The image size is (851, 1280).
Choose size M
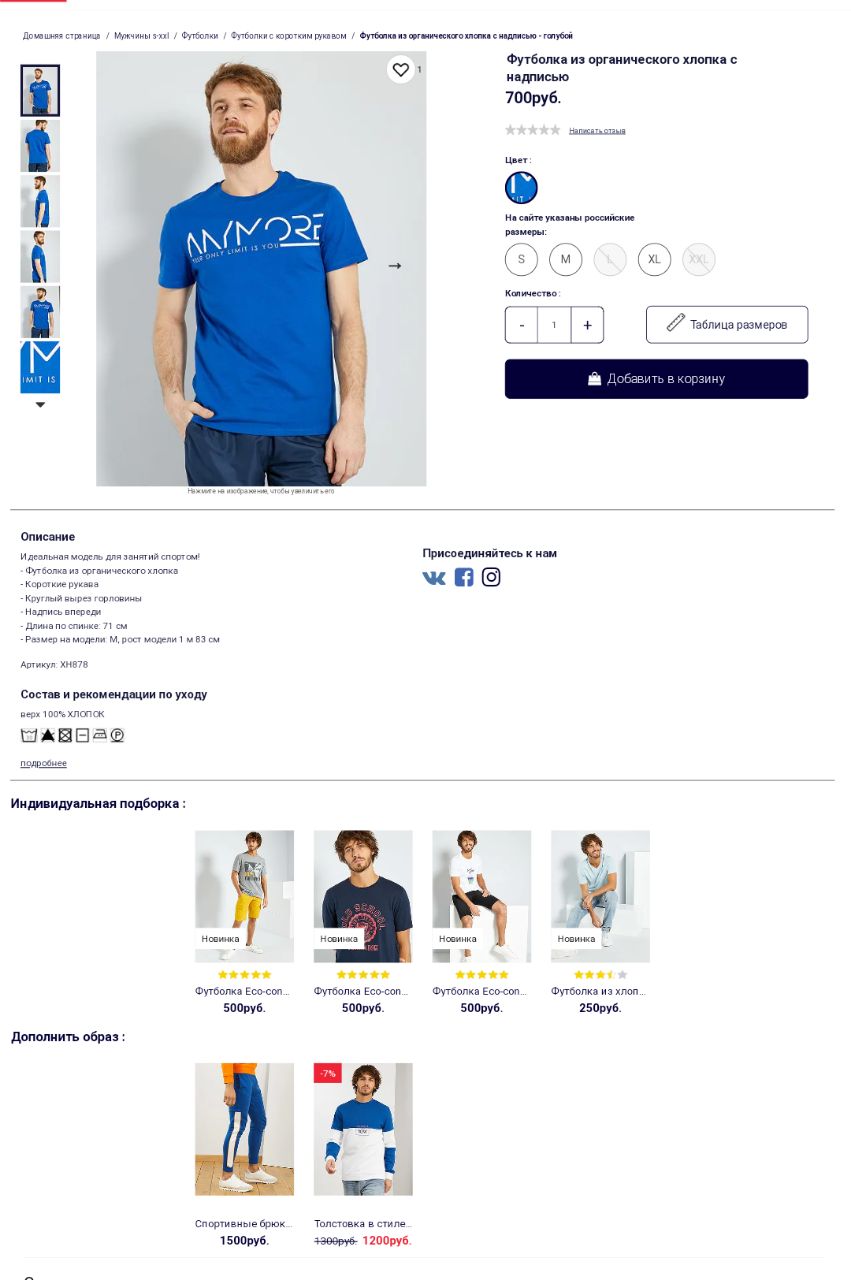pyautogui.click(x=565, y=259)
